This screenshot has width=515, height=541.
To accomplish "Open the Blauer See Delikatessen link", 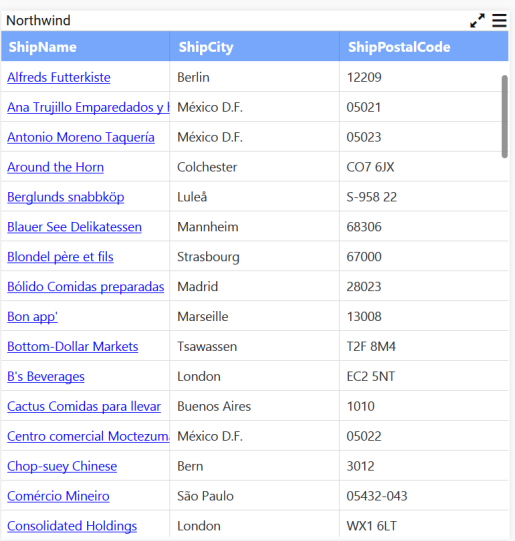I will point(75,227).
